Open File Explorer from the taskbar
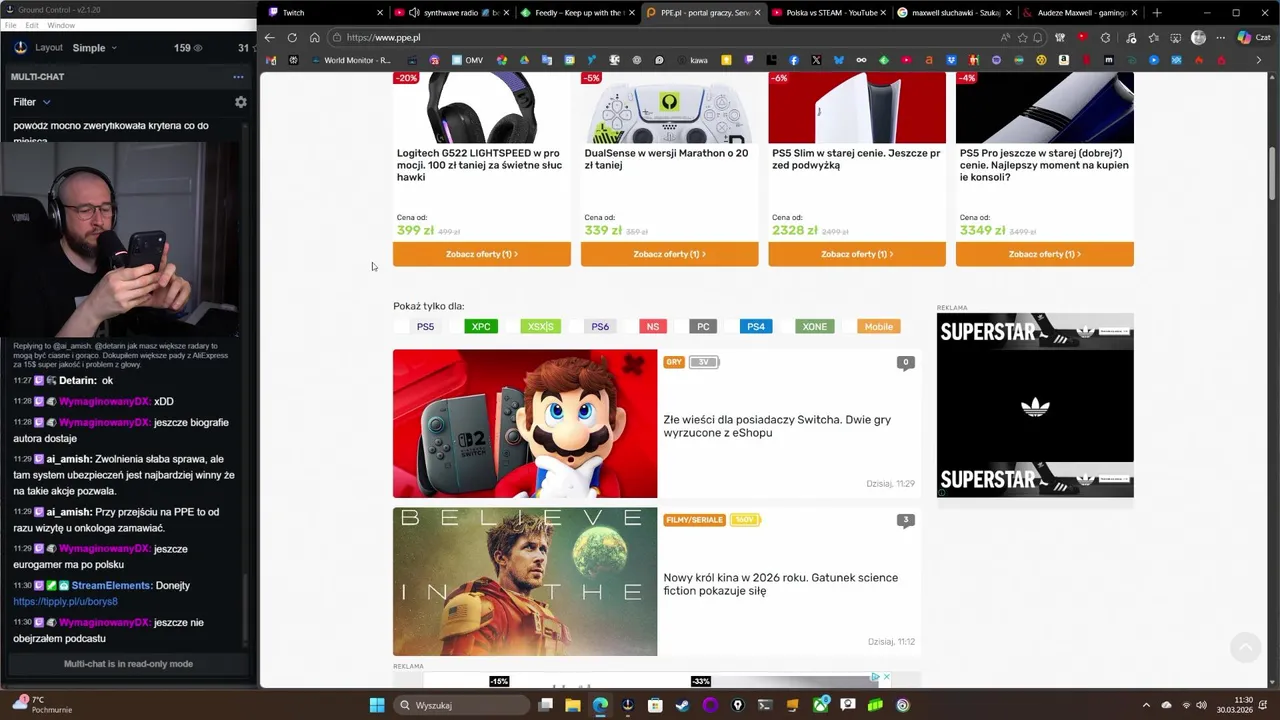 pos(573,705)
